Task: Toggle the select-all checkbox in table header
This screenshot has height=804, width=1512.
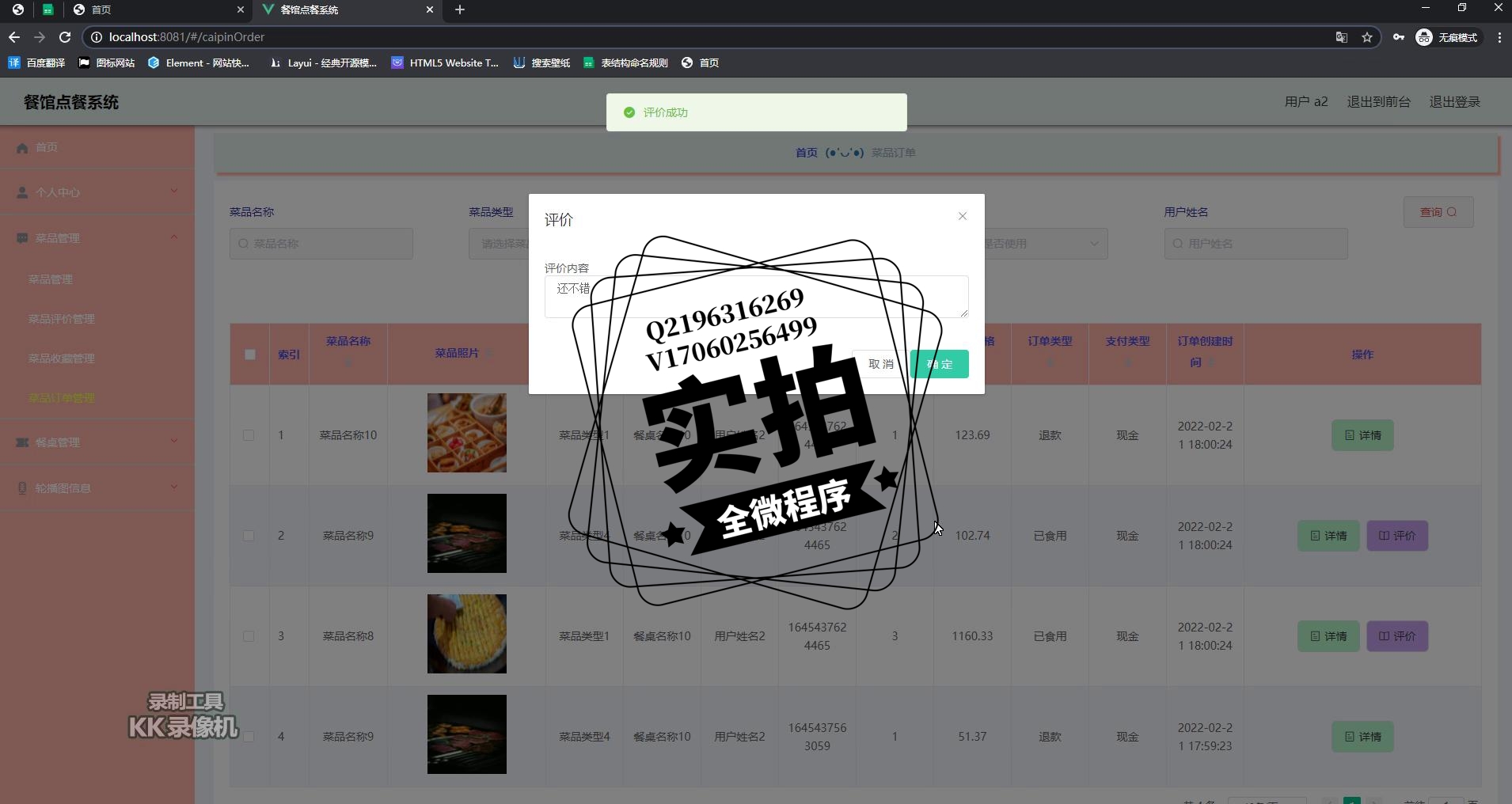Action: (x=250, y=355)
